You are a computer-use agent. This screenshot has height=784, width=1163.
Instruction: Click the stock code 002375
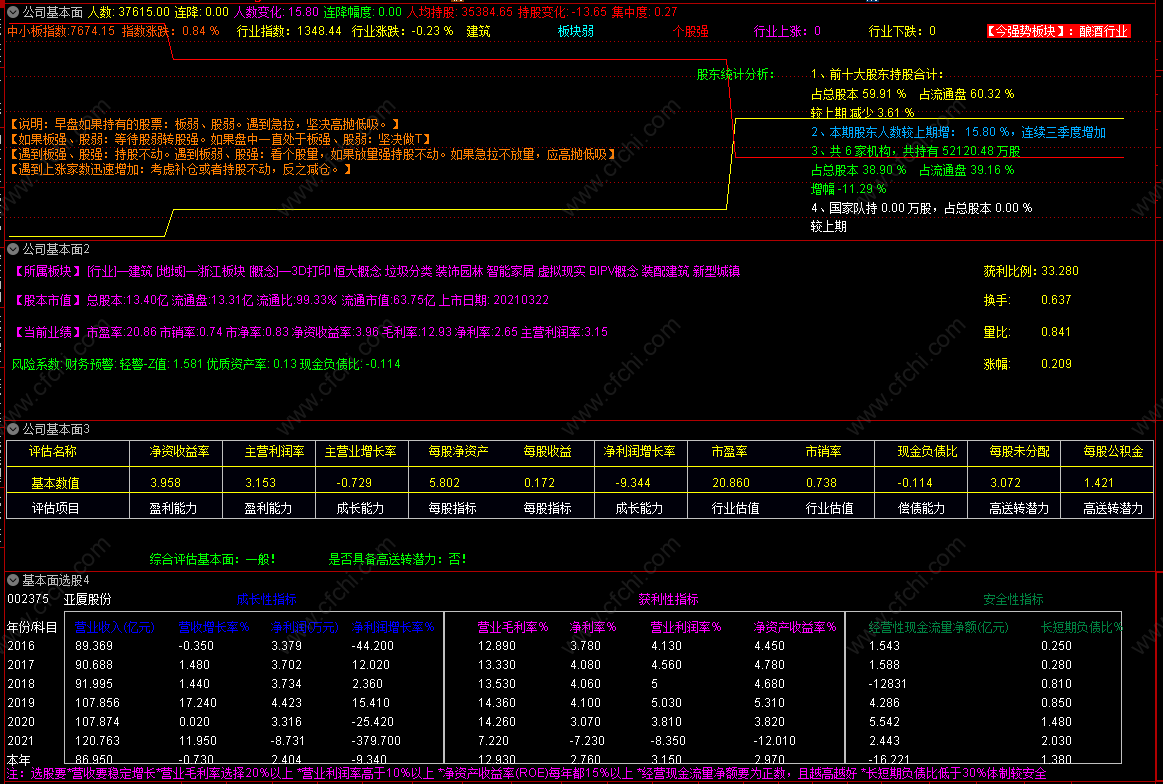coord(28,599)
